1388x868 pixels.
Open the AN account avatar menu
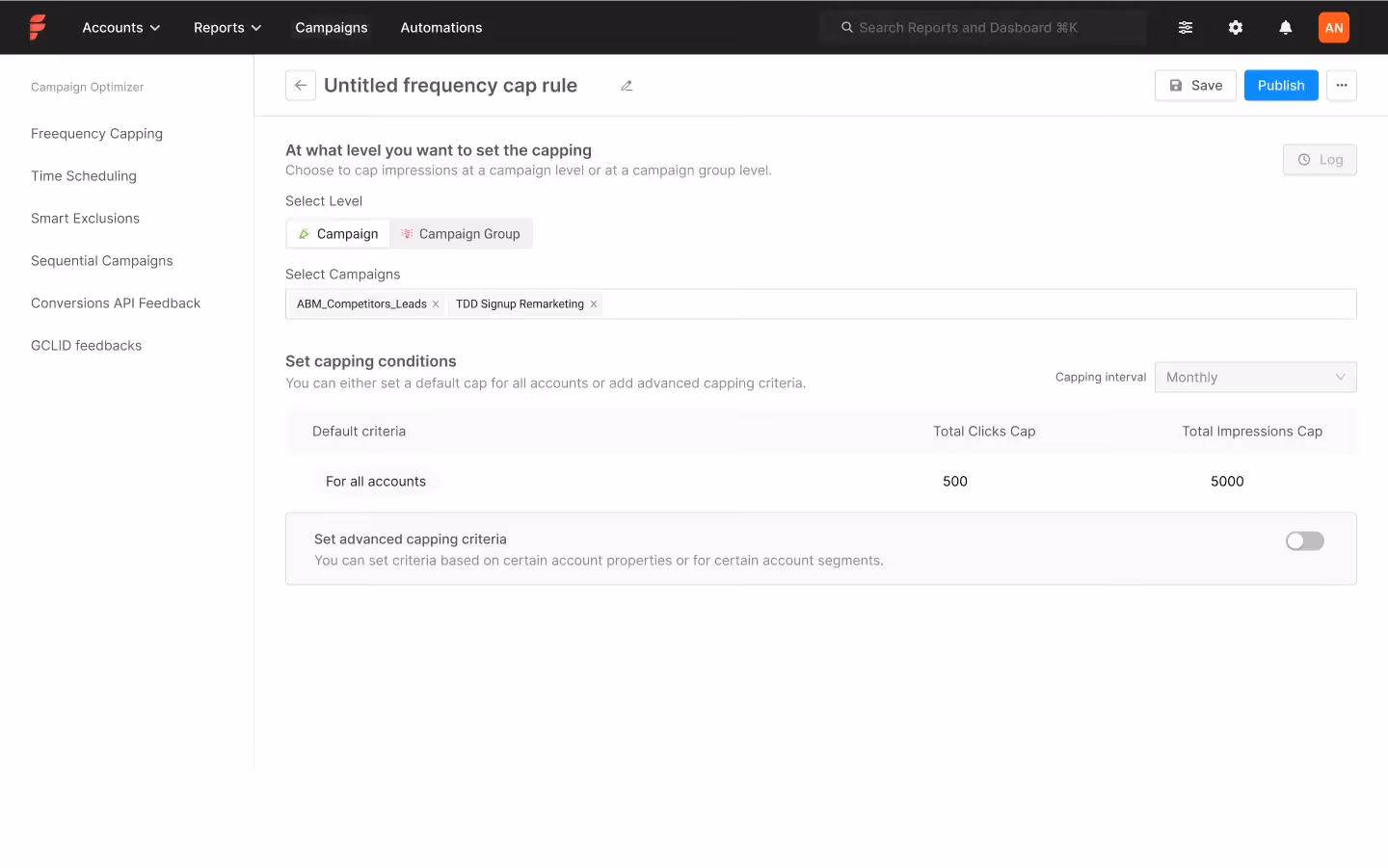1334,27
